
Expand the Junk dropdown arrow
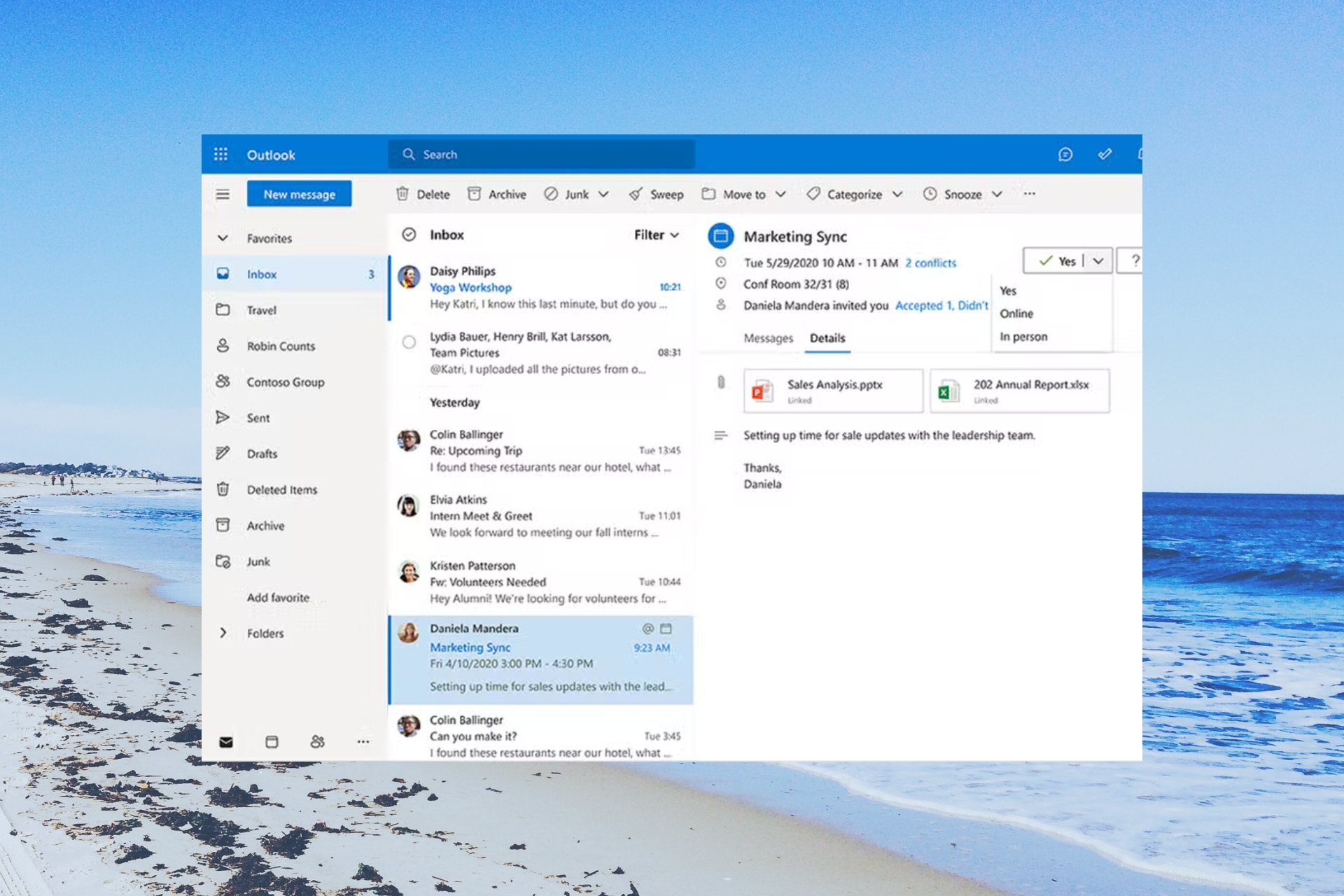(603, 194)
